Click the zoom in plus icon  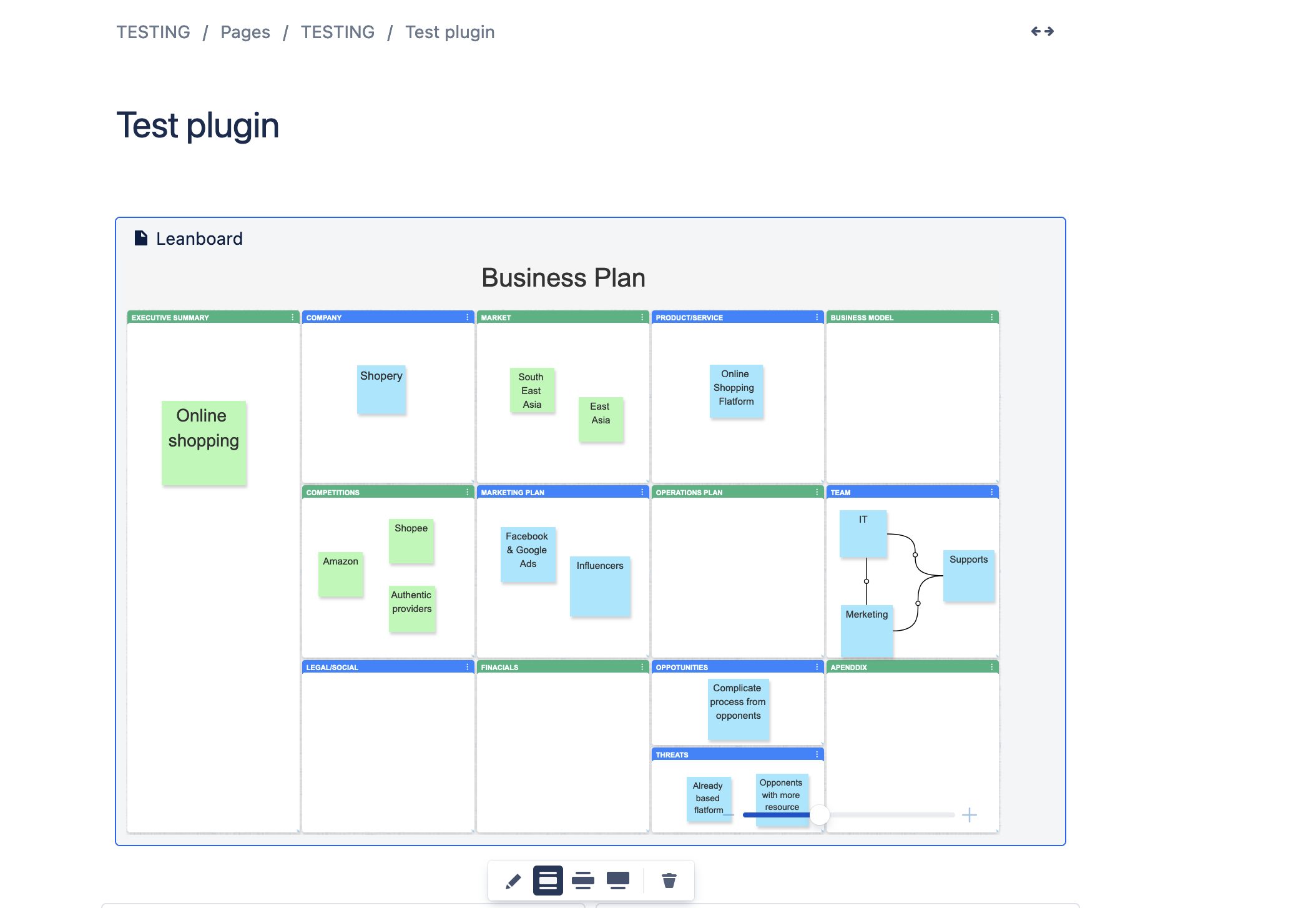[969, 815]
